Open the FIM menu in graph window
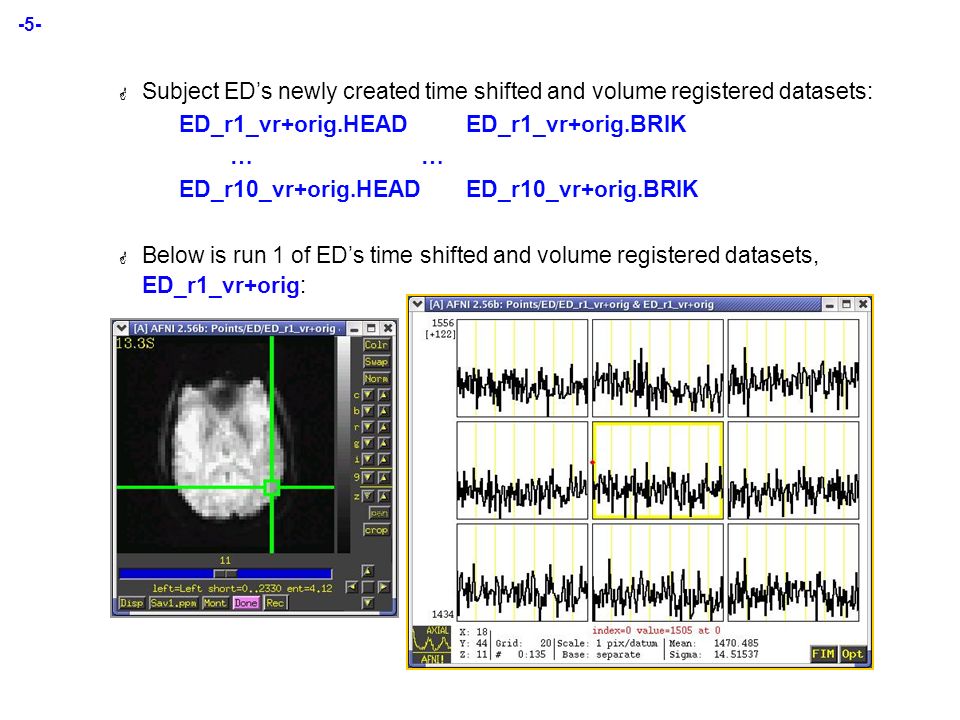960x720 pixels. (823, 654)
